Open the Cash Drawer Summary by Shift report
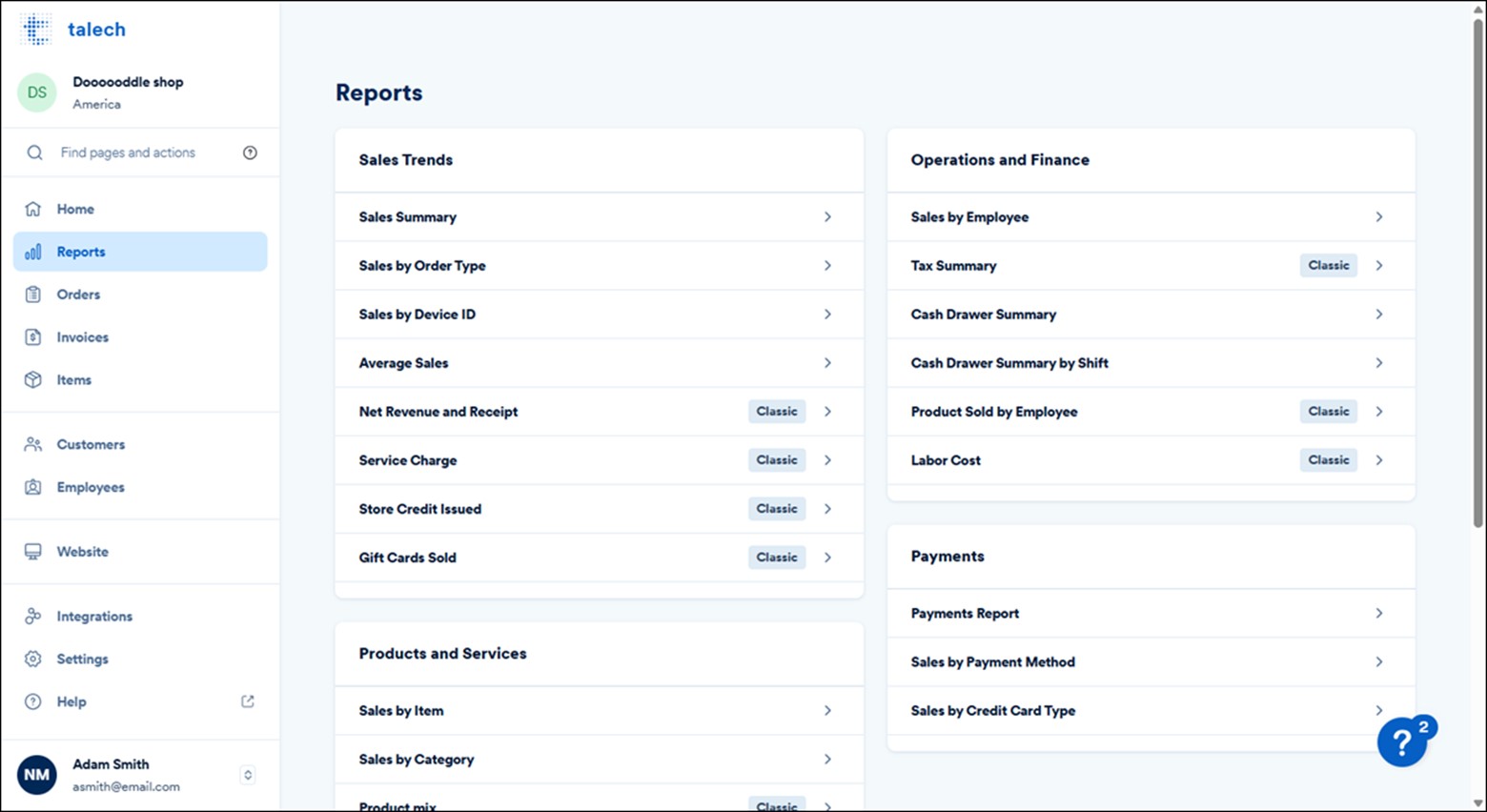This screenshot has width=1487, height=812. [1151, 362]
